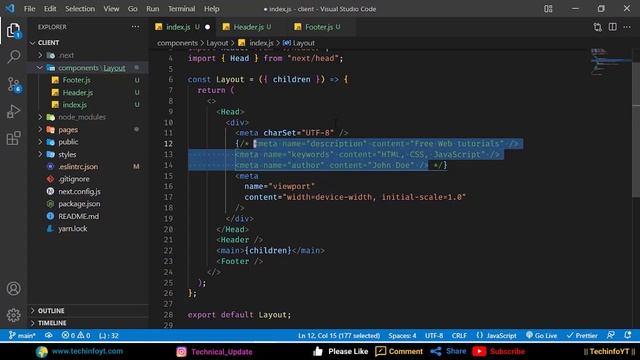The image size is (640, 360).
Task: Open the Manage gear icon
Action: point(13,315)
